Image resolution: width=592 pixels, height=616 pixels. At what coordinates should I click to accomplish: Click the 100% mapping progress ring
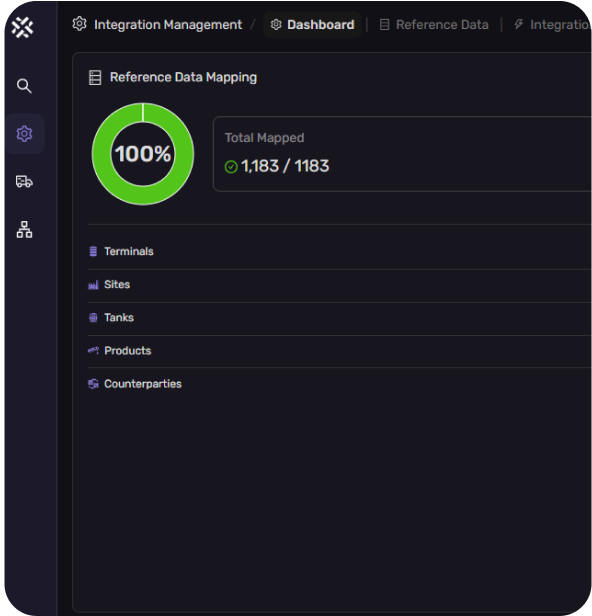[x=143, y=154]
